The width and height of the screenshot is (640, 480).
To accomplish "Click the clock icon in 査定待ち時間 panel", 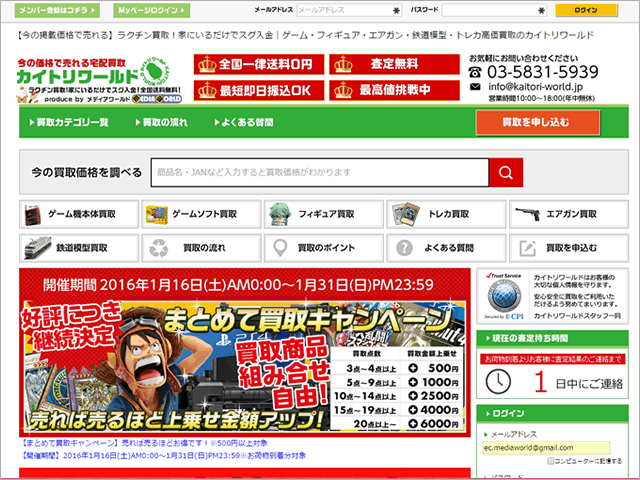I will (498, 382).
